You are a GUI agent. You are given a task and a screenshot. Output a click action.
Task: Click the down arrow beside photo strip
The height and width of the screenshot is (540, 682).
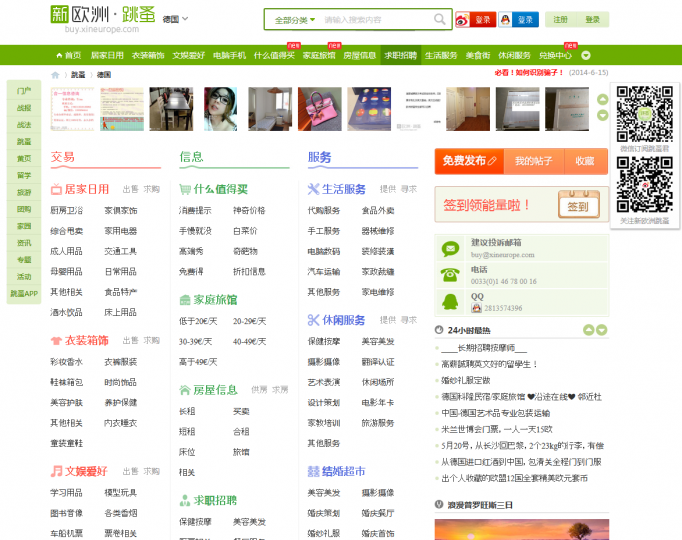click(x=602, y=114)
